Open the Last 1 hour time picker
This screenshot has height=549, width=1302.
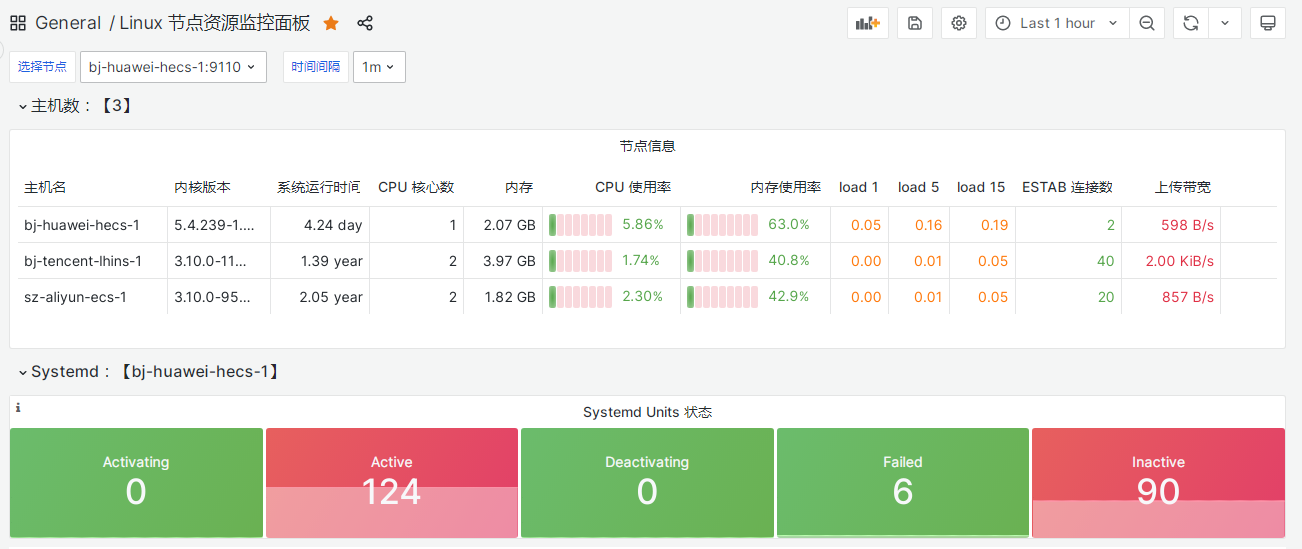tap(1057, 23)
